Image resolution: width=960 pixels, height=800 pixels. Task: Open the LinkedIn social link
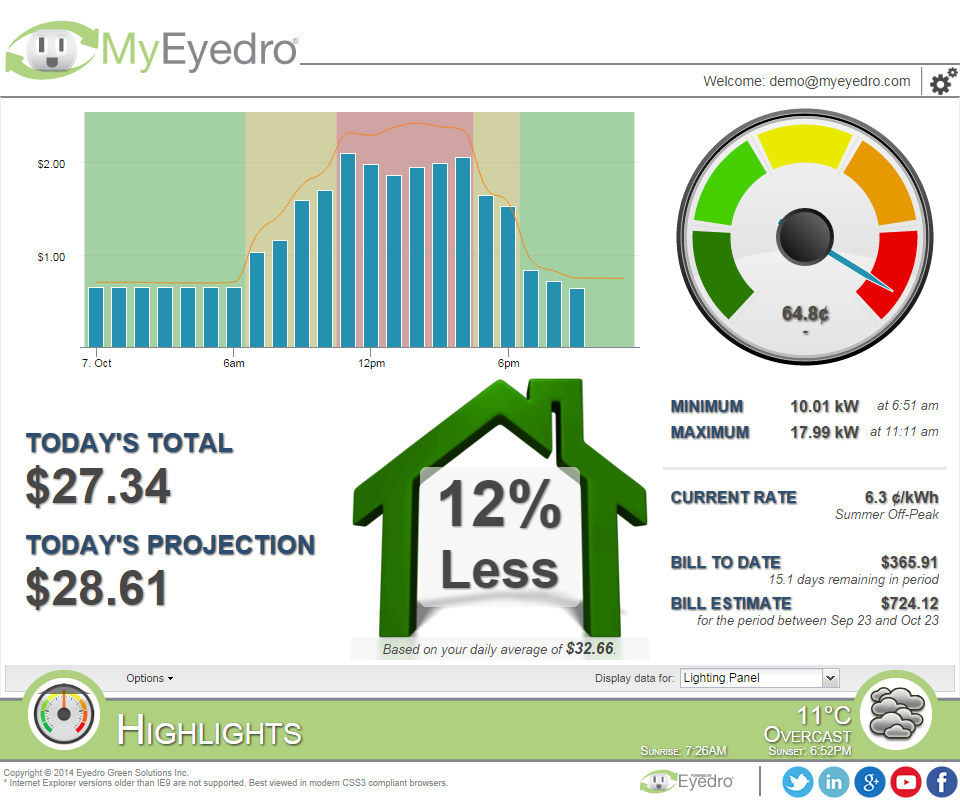pos(833,782)
